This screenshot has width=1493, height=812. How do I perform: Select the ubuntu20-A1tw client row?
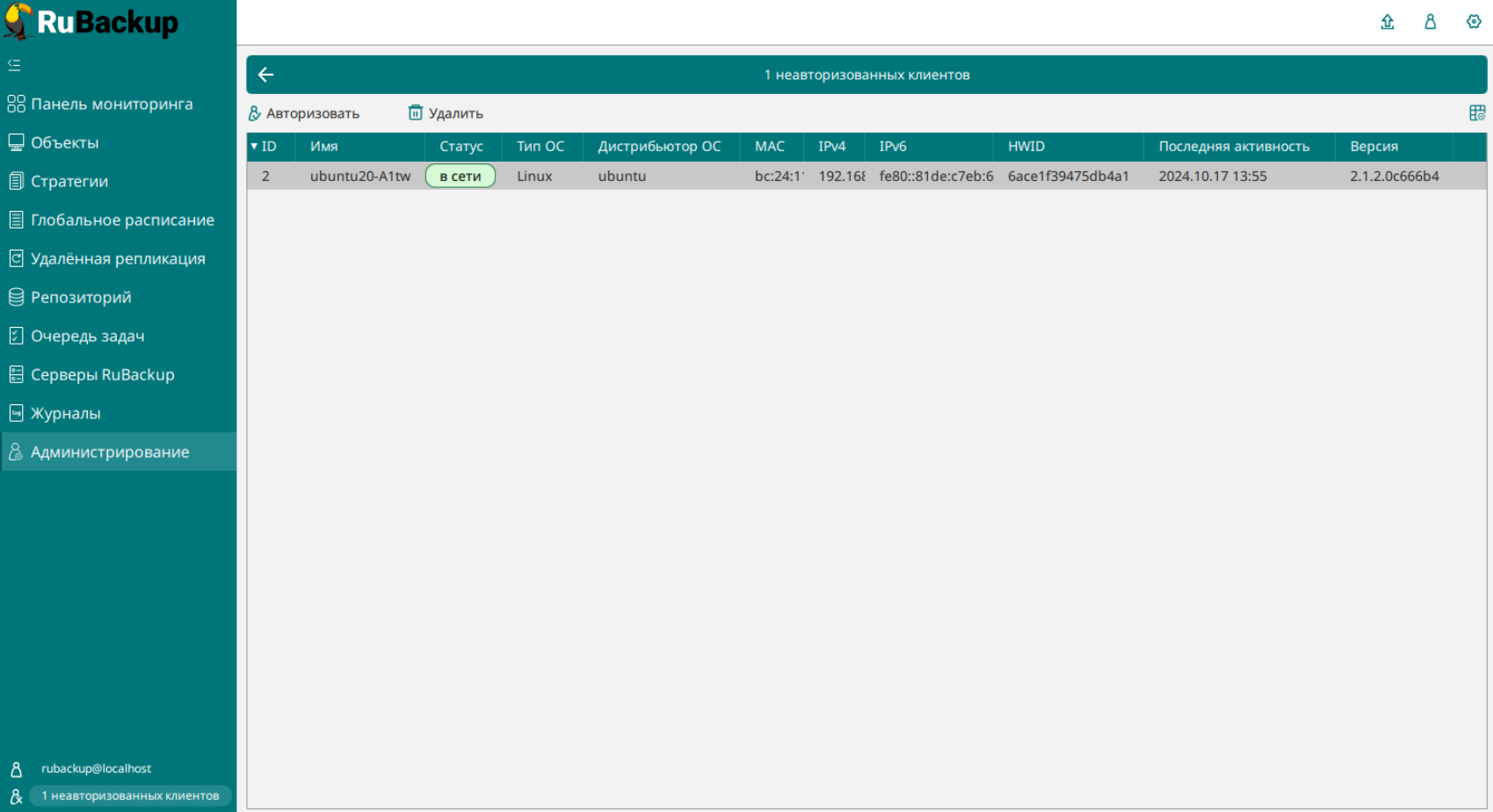(359, 177)
